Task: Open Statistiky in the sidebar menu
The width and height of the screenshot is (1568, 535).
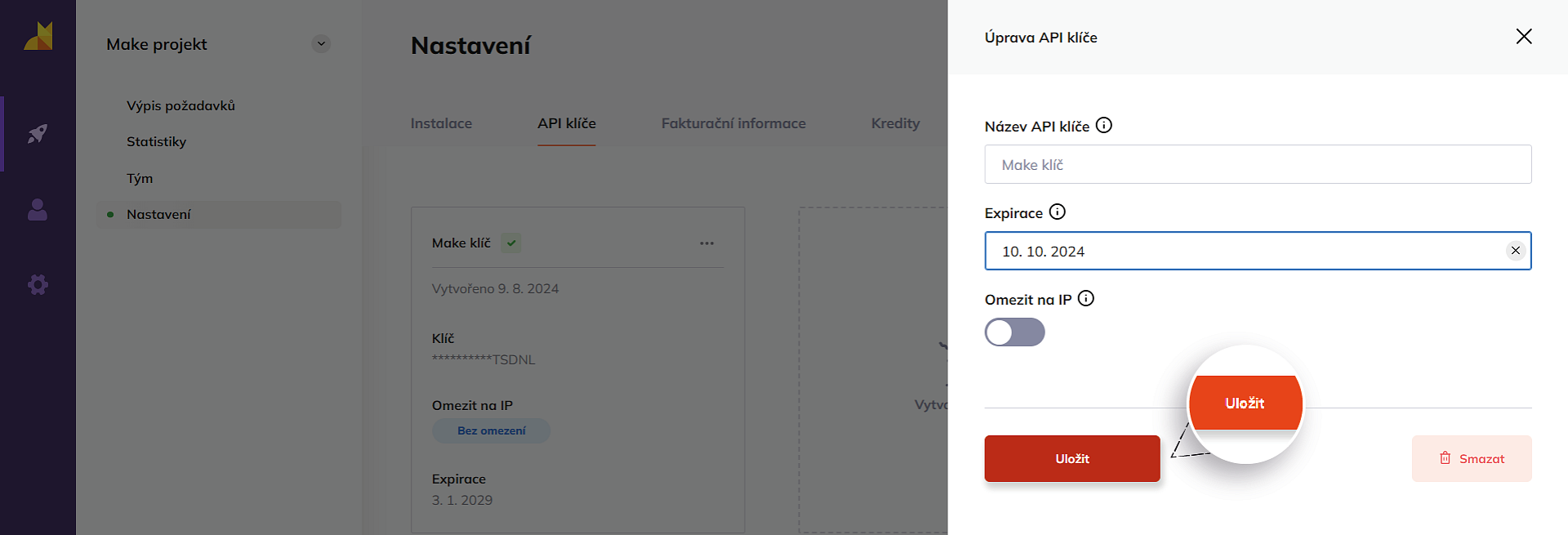Action: tap(156, 142)
